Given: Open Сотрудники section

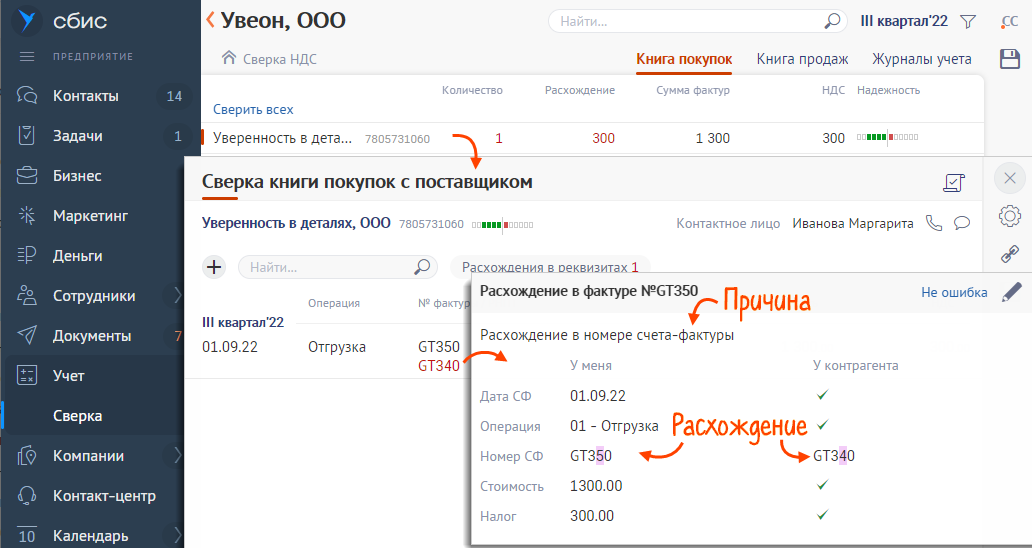Looking at the screenshot, I should pyautogui.click(x=94, y=296).
